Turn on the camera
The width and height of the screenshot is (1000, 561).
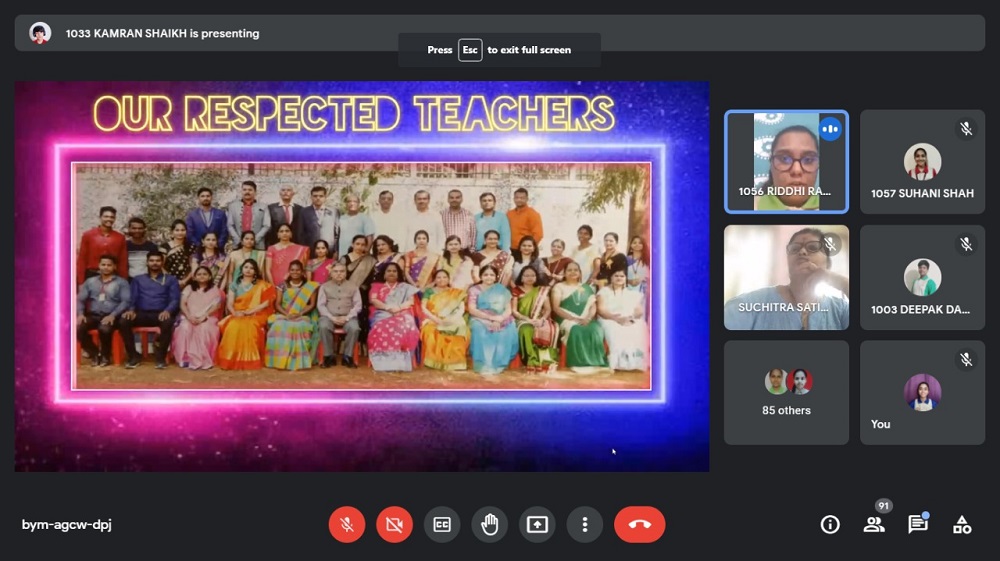[x=394, y=524]
